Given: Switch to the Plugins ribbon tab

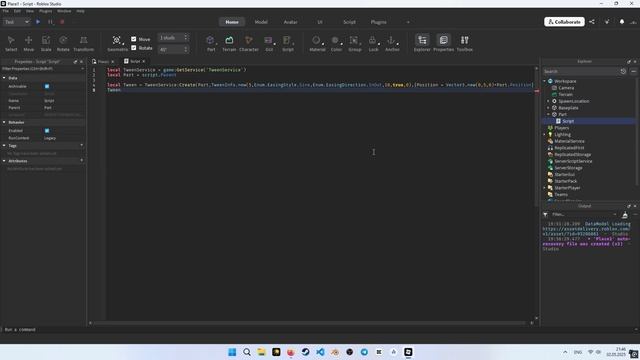Looking at the screenshot, I should pyautogui.click(x=379, y=22).
